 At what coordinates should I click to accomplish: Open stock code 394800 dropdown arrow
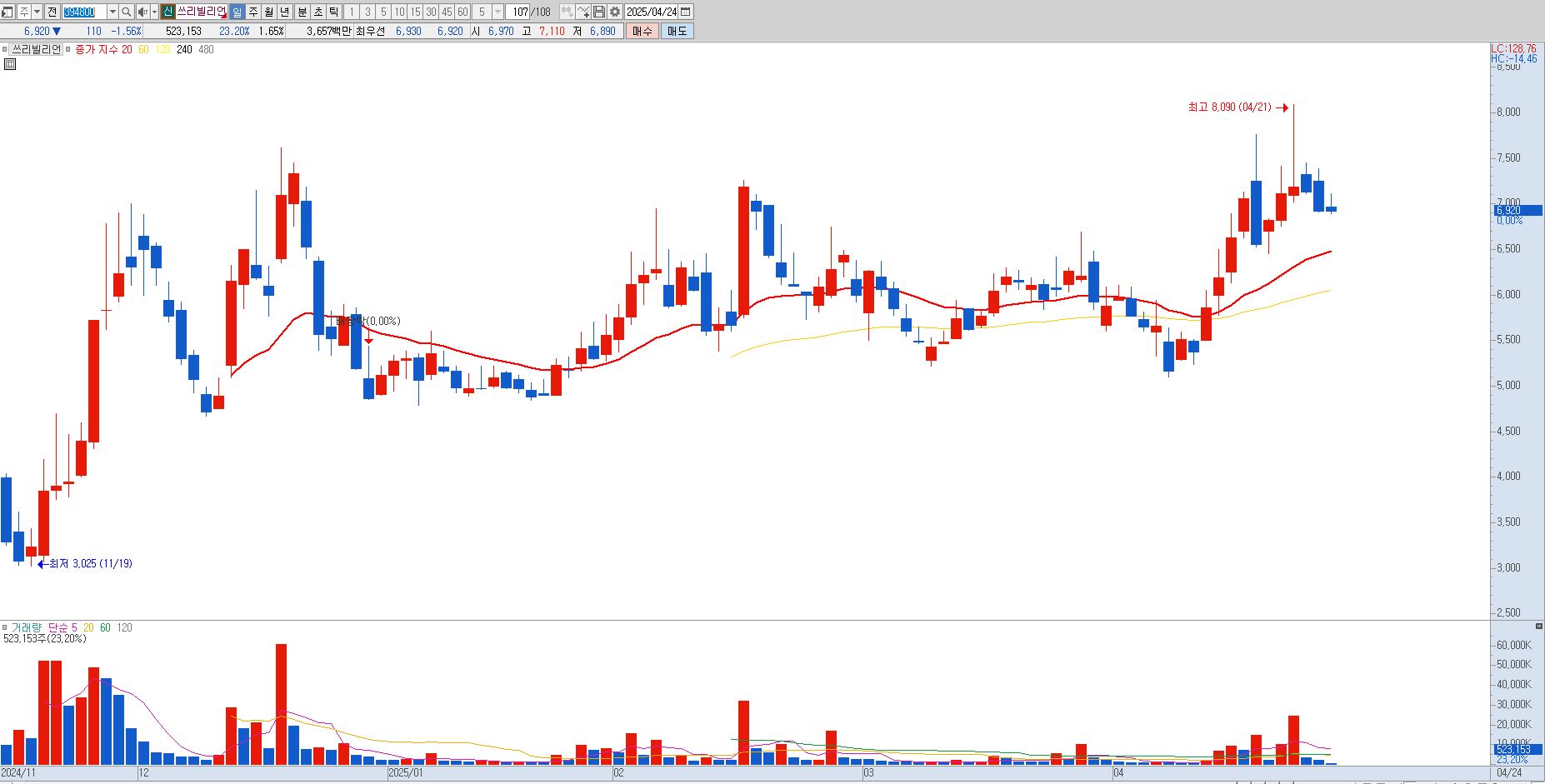pos(112,12)
